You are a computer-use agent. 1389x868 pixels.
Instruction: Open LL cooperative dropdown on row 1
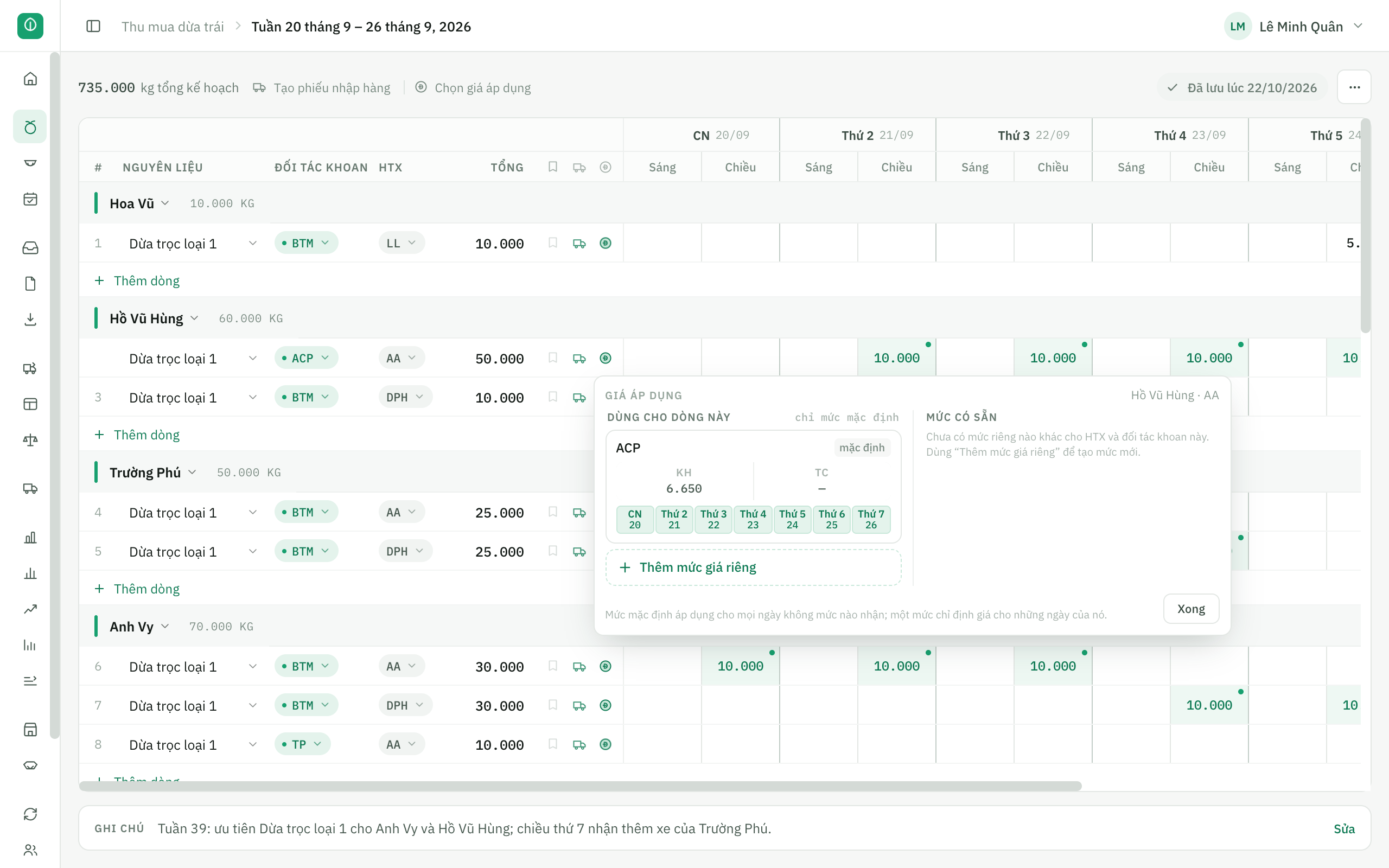pyautogui.click(x=401, y=244)
